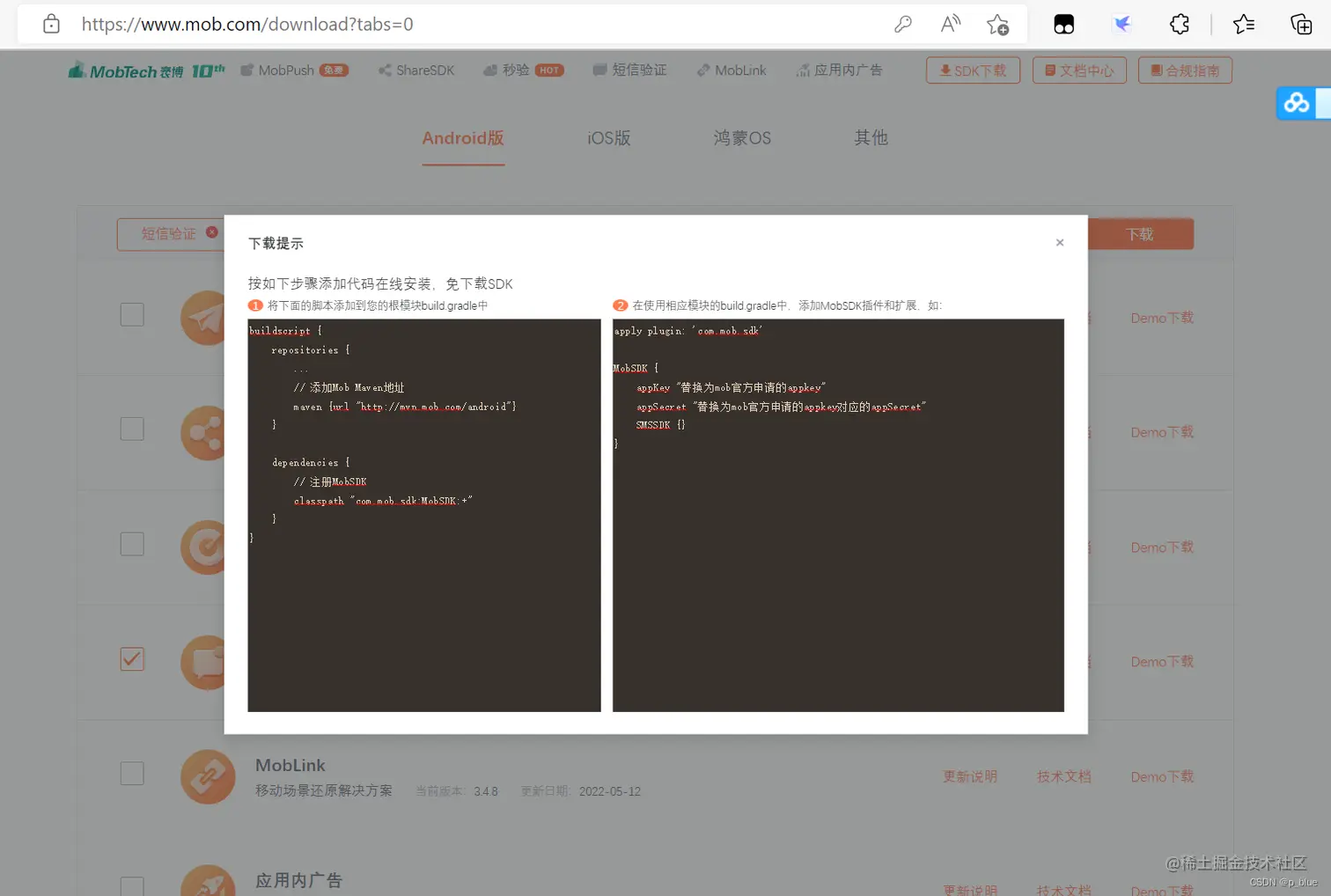Open 更新说明 for MobLink
The height and width of the screenshot is (896, 1331).
pyautogui.click(x=970, y=776)
